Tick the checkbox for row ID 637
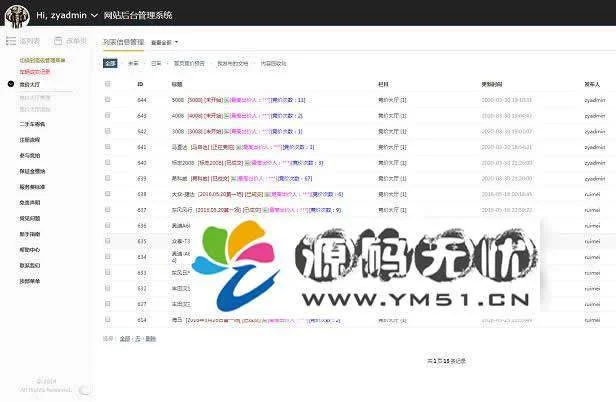 (x=108, y=210)
